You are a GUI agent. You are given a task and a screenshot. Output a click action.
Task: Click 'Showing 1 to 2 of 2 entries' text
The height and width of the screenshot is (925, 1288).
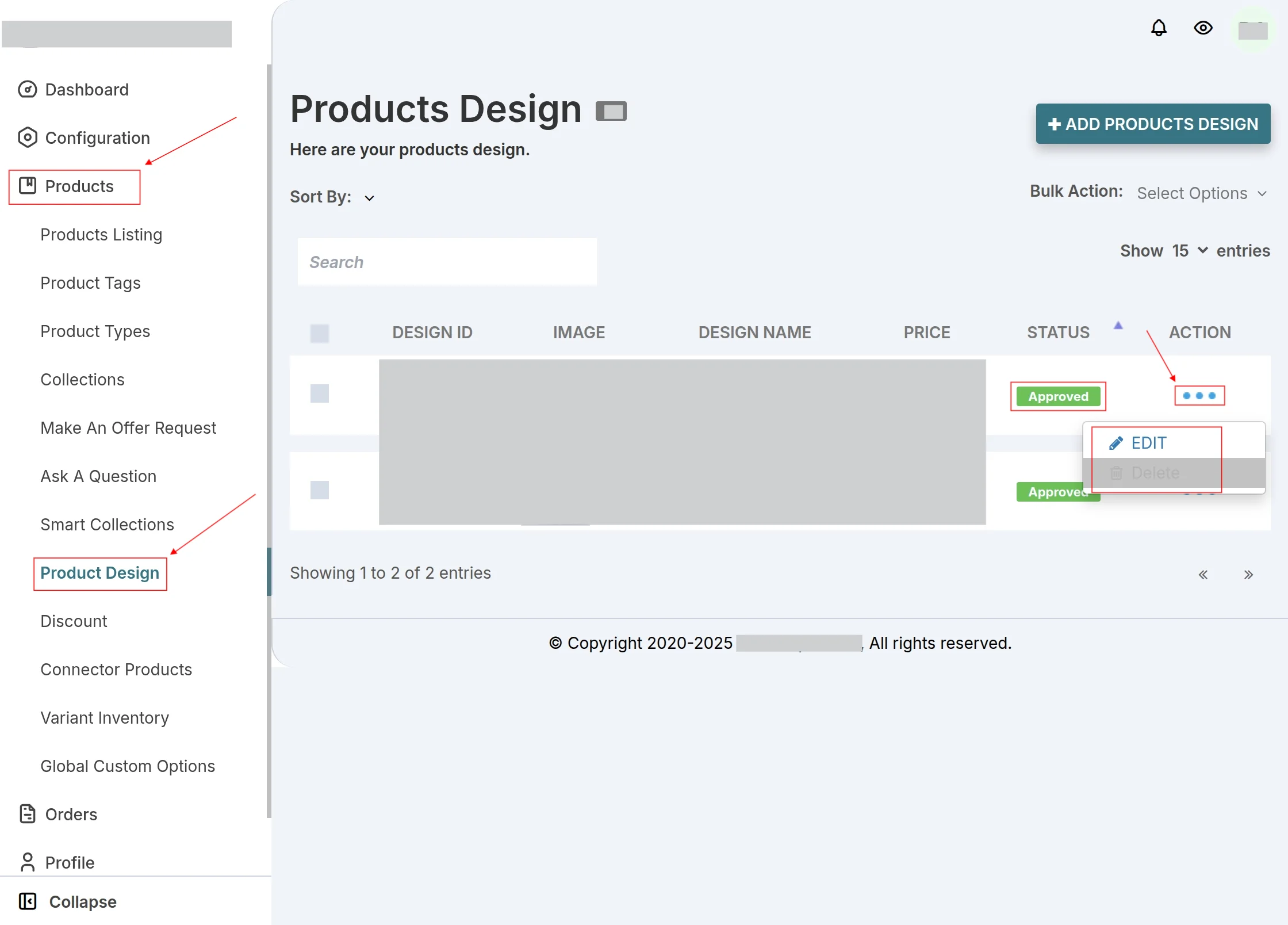point(390,573)
